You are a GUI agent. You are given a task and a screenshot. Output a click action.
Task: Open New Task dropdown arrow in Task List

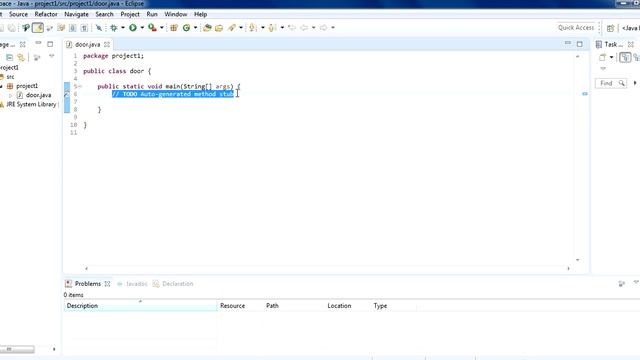pyautogui.click(x=611, y=58)
